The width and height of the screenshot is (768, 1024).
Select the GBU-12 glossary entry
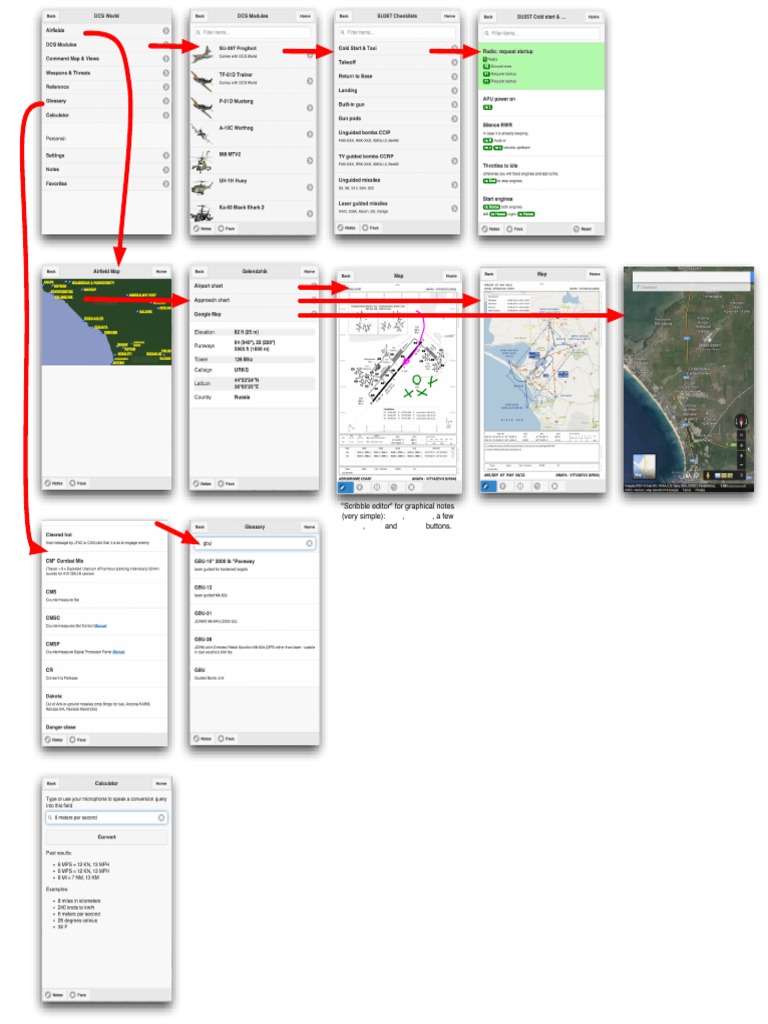point(255,591)
